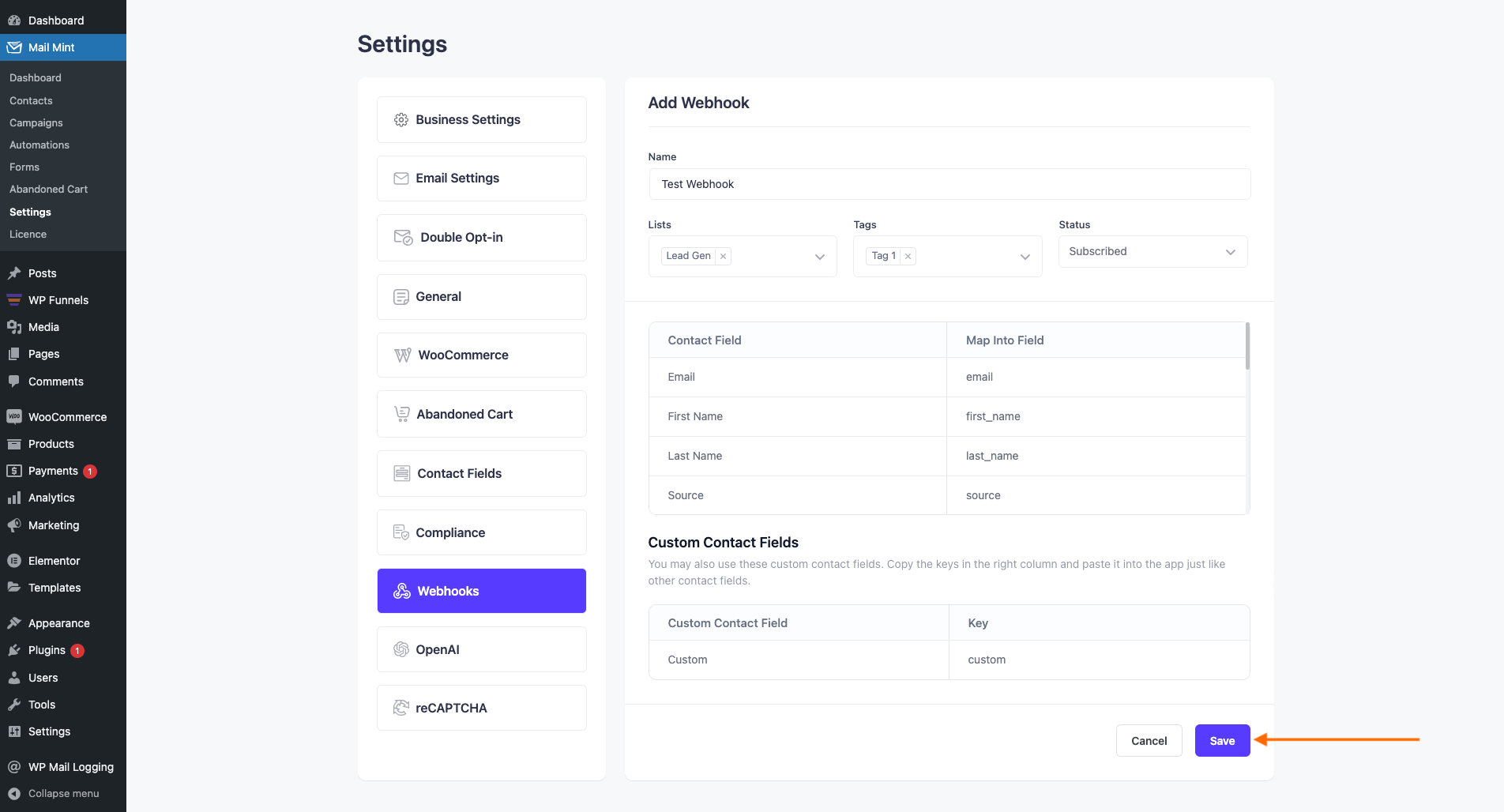The image size is (1504, 812).
Task: Click the first_name mapping cell
Action: pyautogui.click(x=1096, y=416)
